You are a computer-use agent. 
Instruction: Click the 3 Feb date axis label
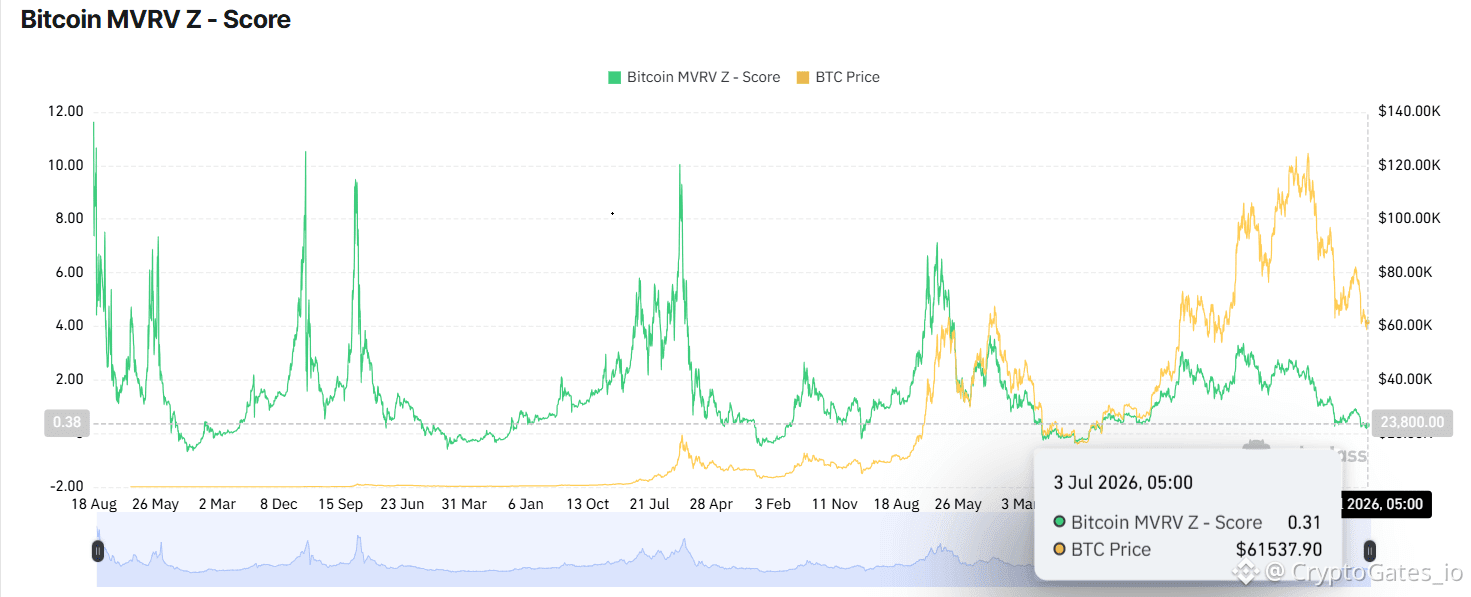pyautogui.click(x=773, y=504)
